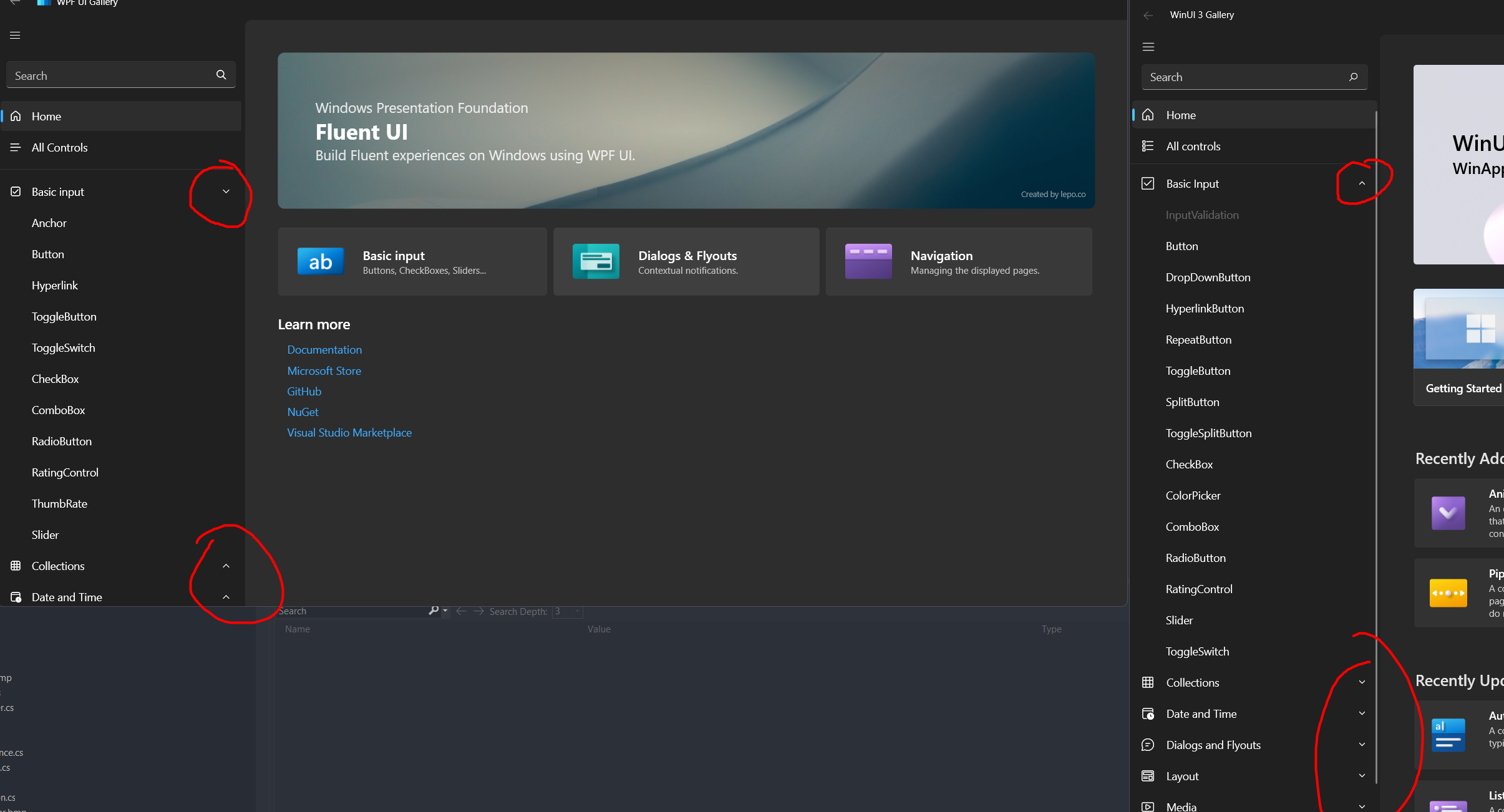Image resolution: width=1504 pixels, height=812 pixels.
Task: Expand Dialogs and Flyouts in WinUI sidebar
Action: point(1362,745)
